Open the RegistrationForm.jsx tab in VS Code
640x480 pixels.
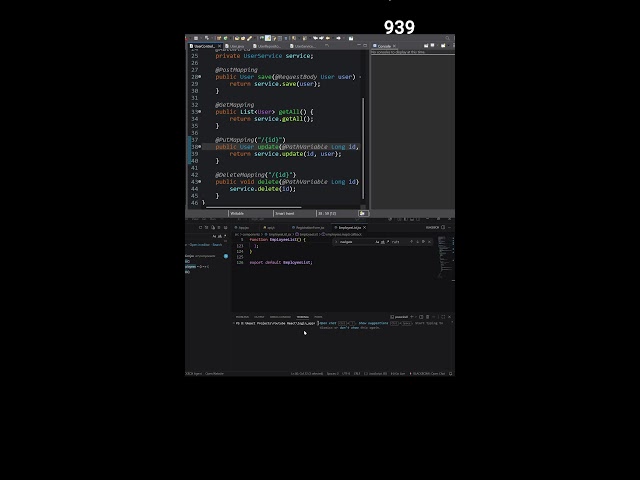click(x=309, y=228)
